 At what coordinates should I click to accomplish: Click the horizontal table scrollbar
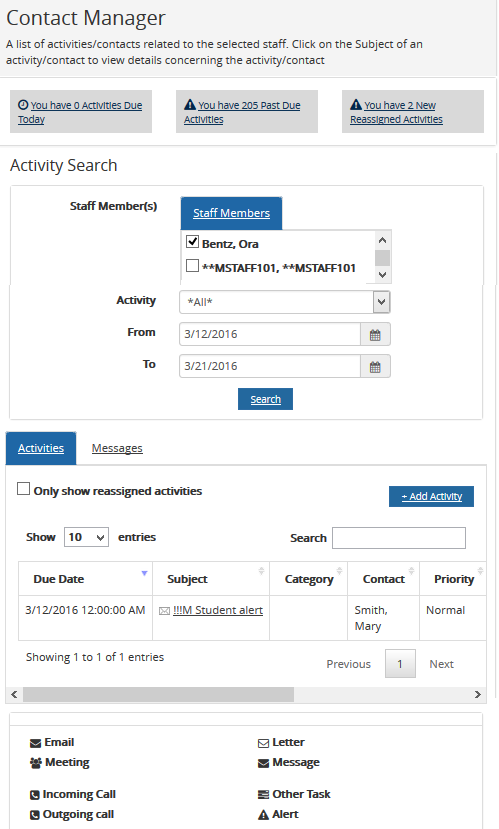tap(159, 695)
